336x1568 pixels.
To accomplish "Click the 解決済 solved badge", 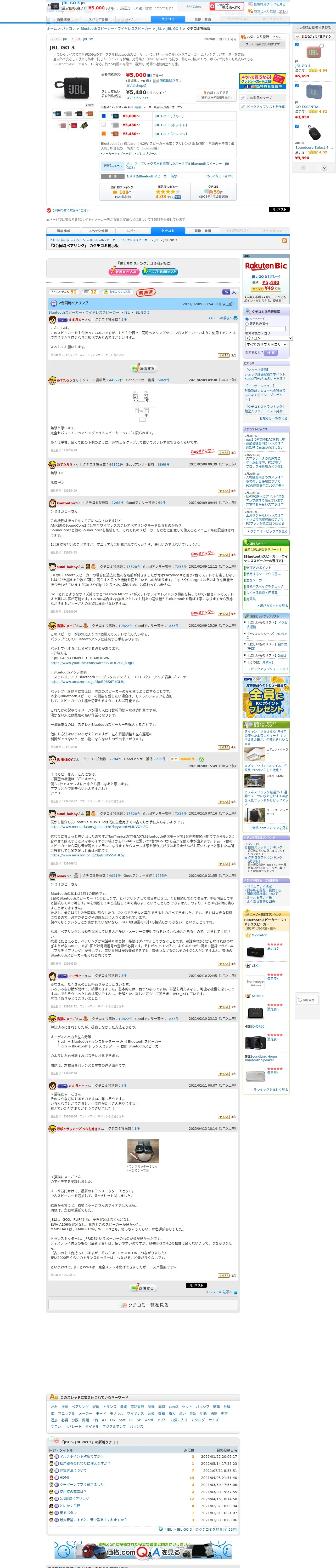I will click(x=146, y=292).
